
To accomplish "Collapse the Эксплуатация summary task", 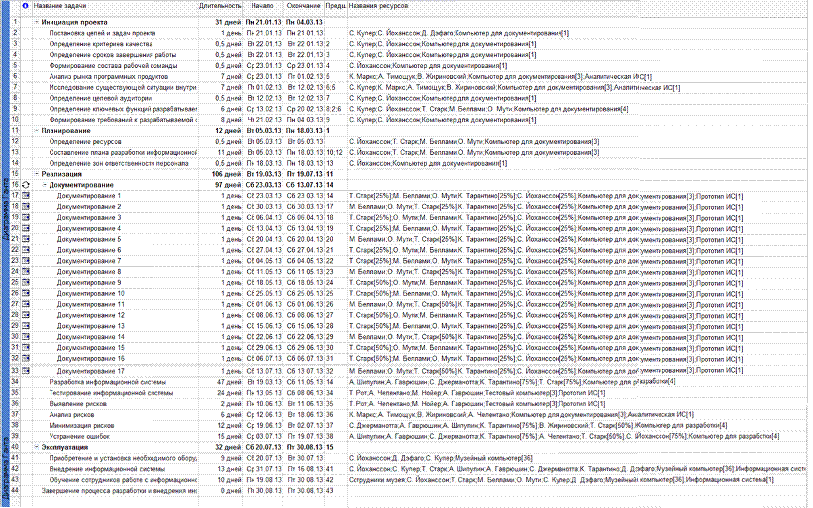I will pyautogui.click(x=37, y=447).
